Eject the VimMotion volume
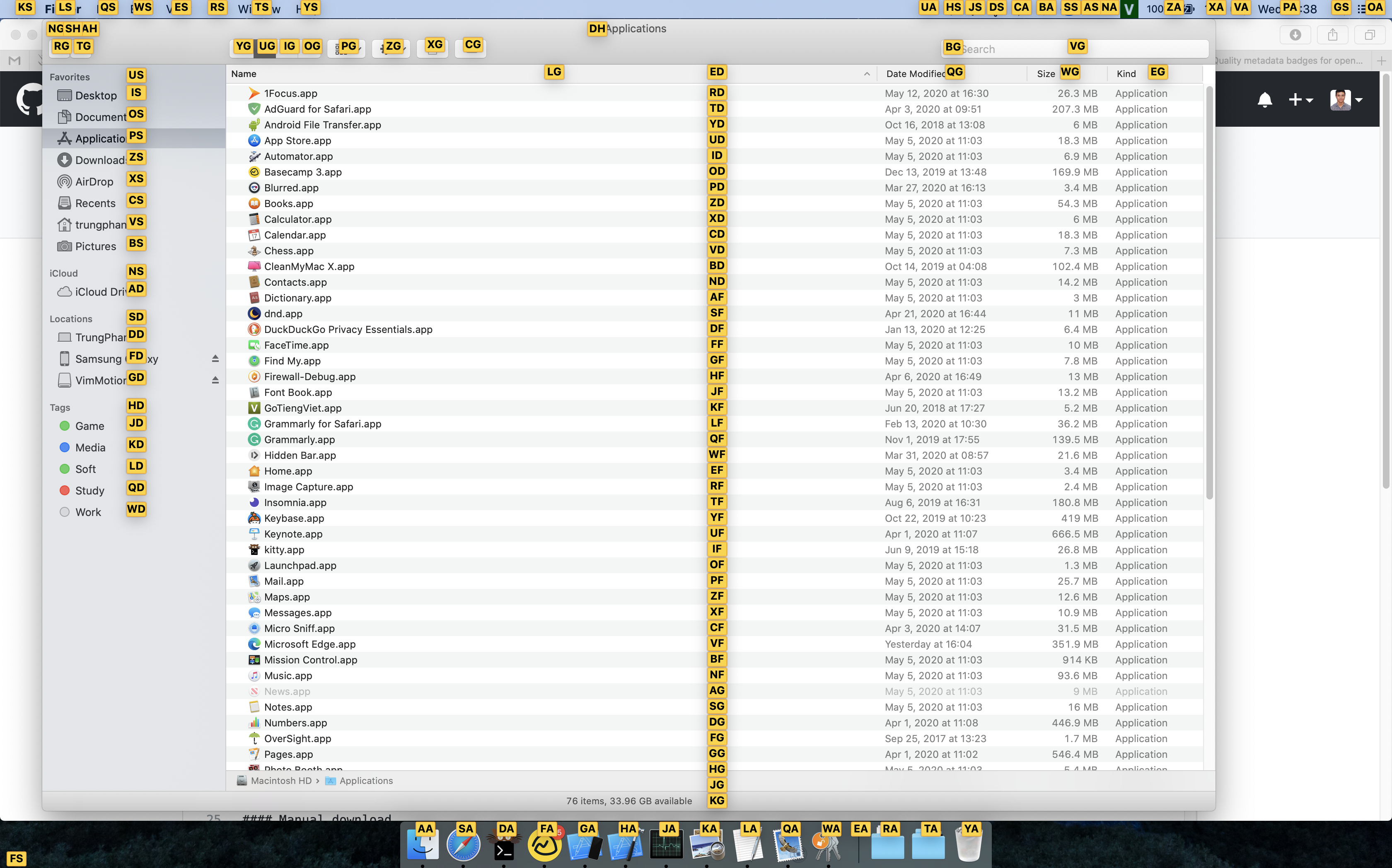Screen dimensions: 1392x868 click(215, 380)
